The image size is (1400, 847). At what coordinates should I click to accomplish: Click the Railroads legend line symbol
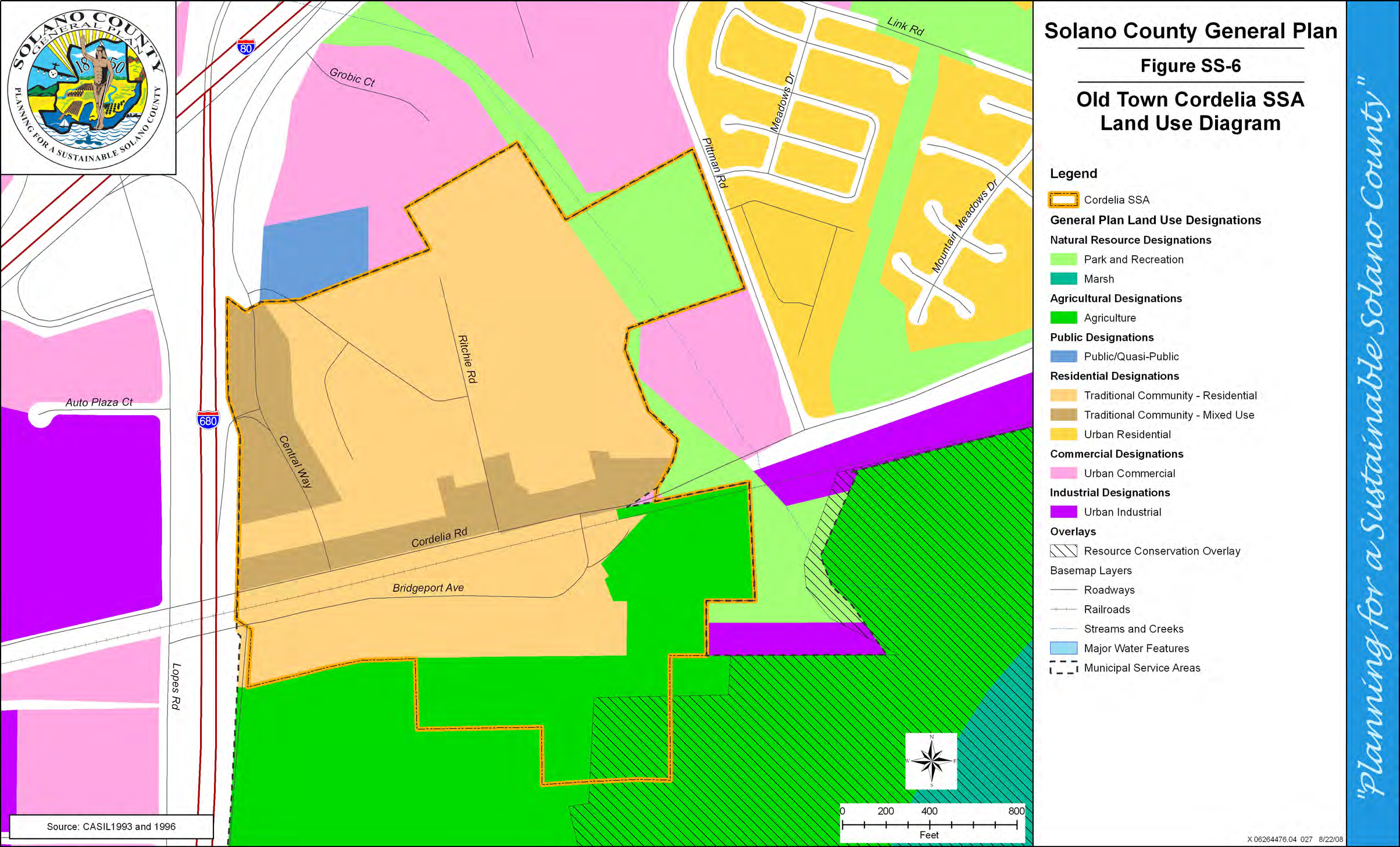point(1063,609)
